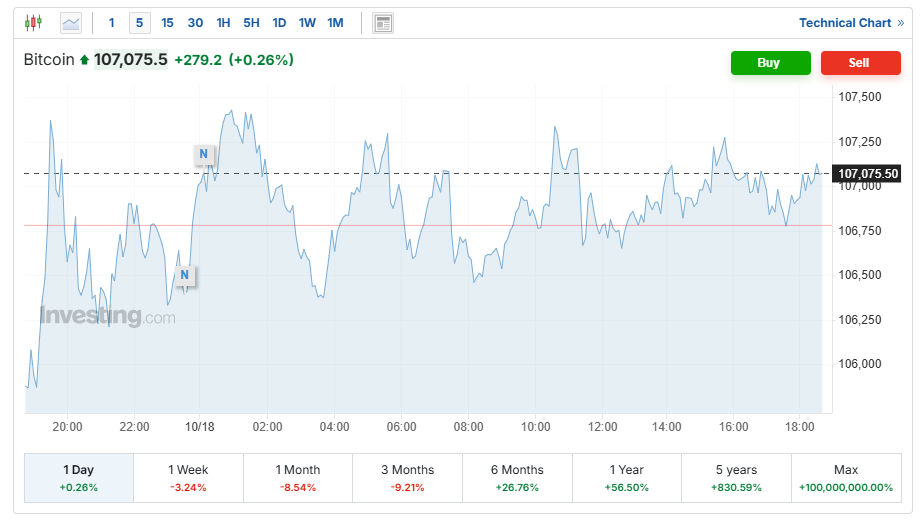Open the news panel icon in toolbar

382,22
